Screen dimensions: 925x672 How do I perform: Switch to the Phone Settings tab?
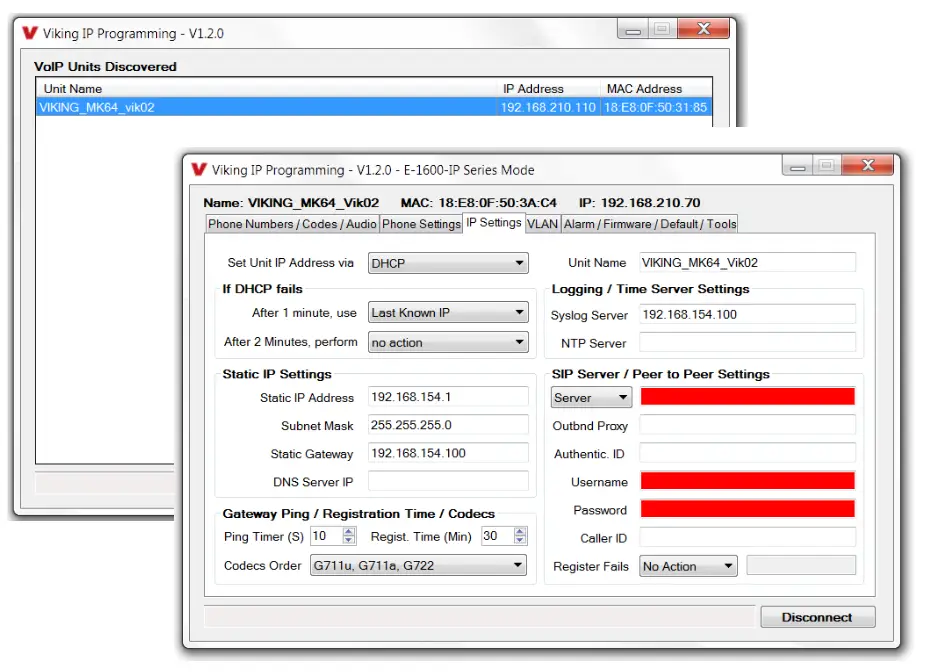pyautogui.click(x=421, y=224)
